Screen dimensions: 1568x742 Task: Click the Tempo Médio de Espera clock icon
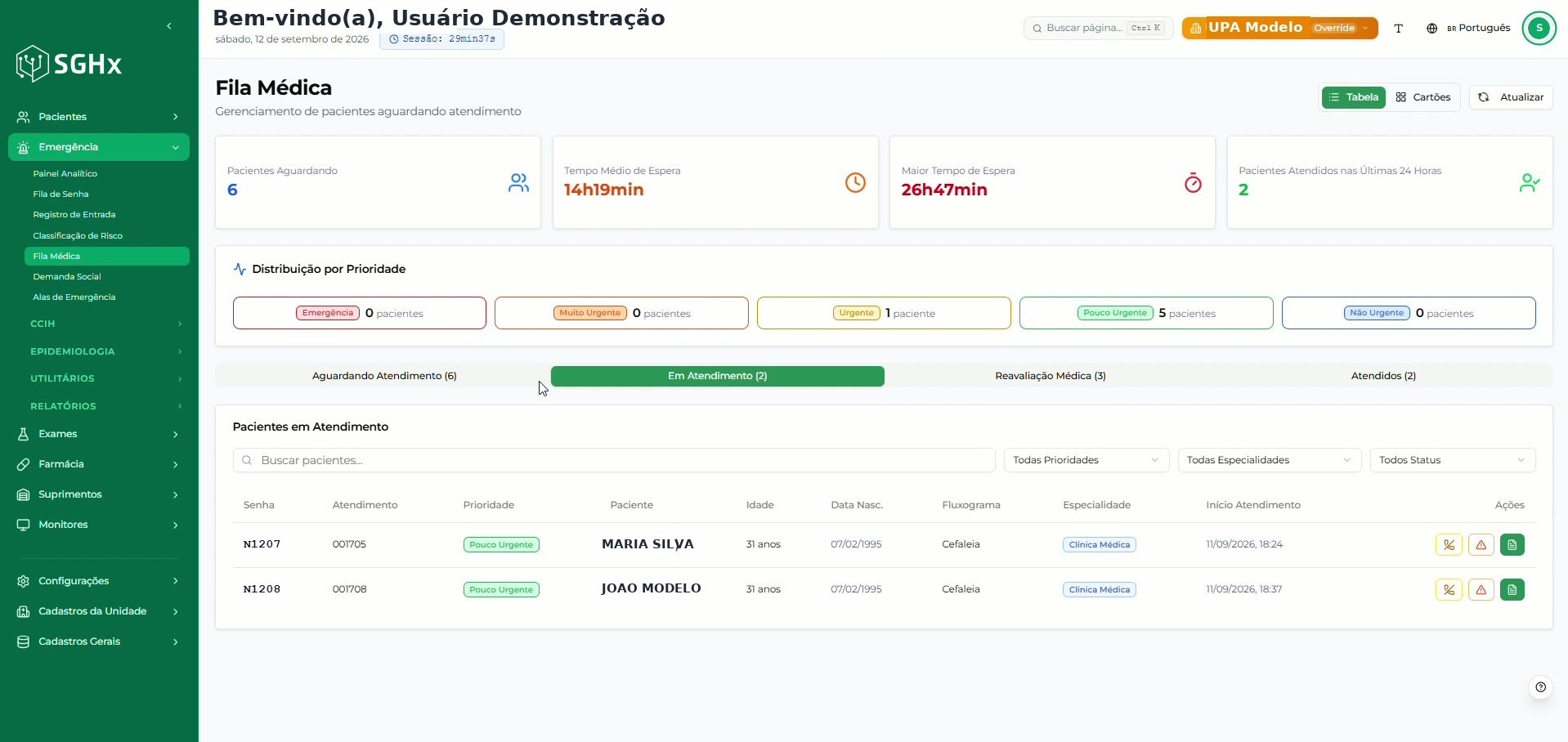point(855,182)
